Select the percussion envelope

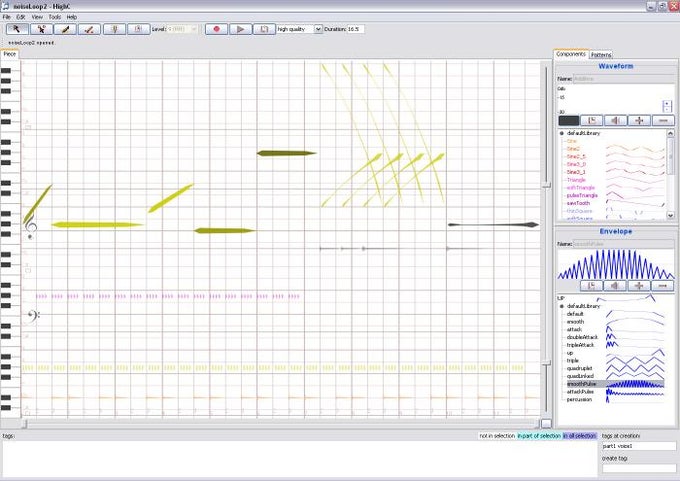tap(579, 400)
